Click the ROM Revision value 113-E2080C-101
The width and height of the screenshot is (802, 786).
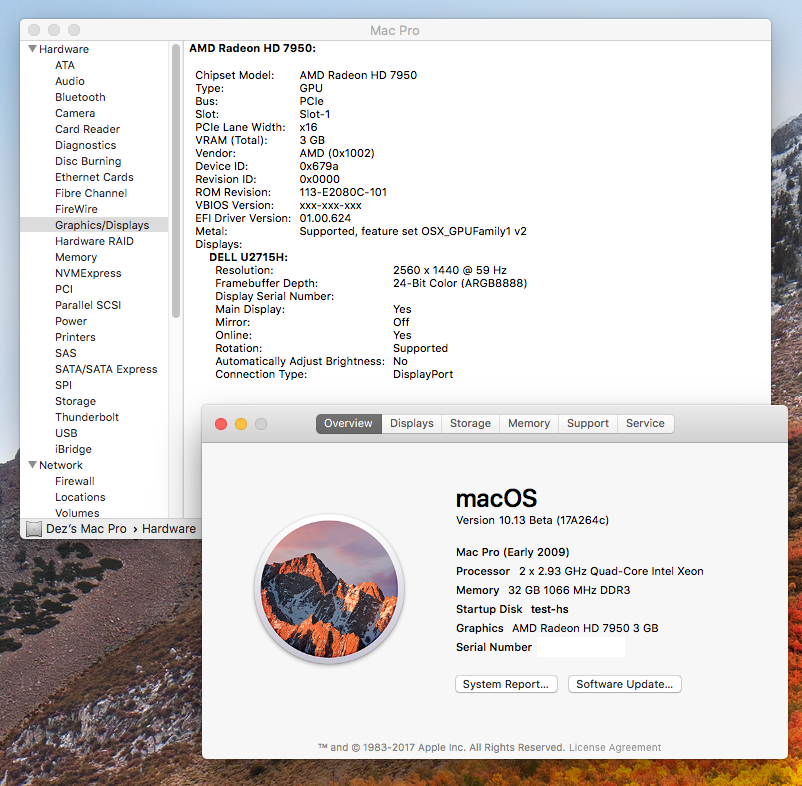[x=343, y=192]
